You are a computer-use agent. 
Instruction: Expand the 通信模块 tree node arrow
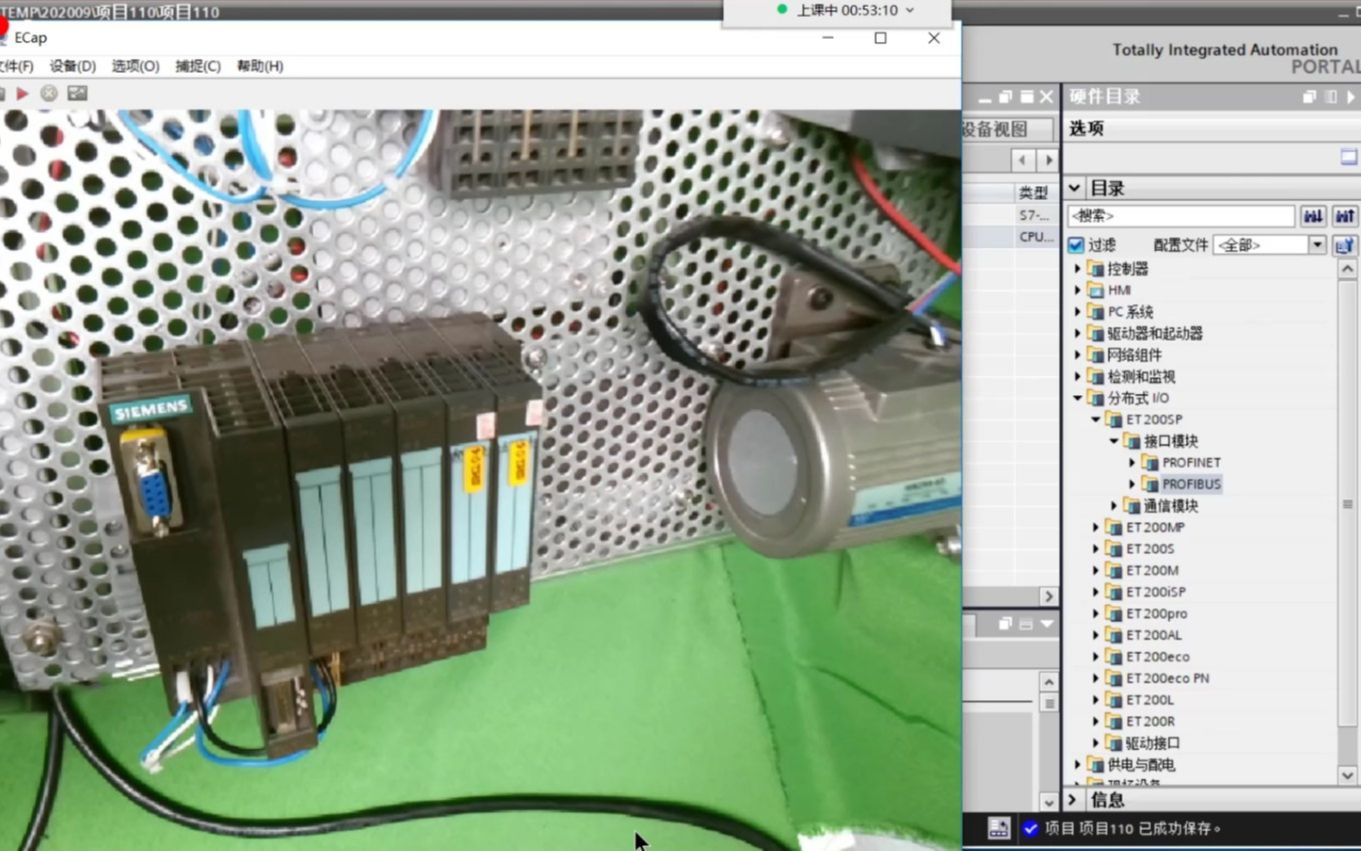1114,506
